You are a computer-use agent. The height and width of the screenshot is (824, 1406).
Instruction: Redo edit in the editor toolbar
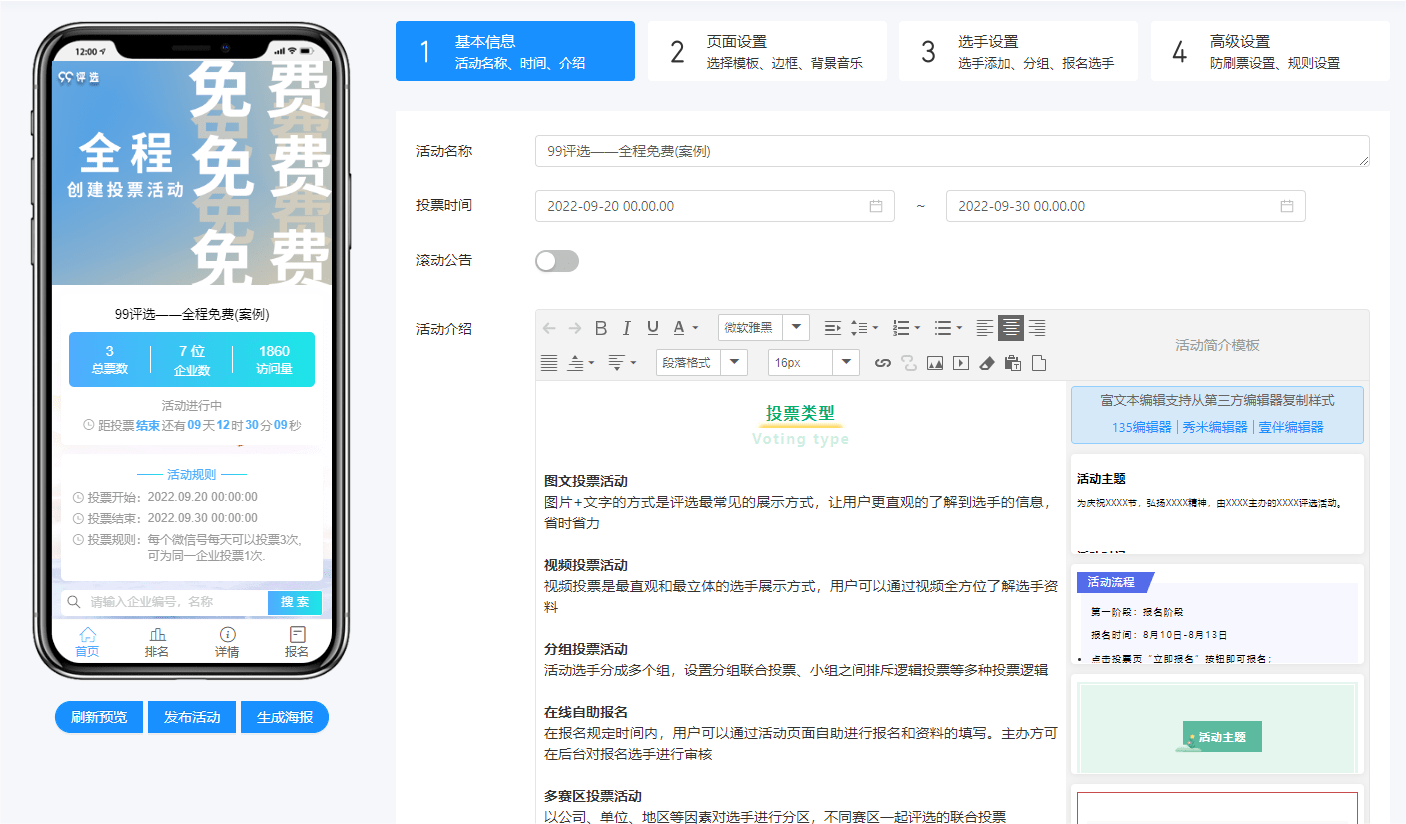click(575, 328)
